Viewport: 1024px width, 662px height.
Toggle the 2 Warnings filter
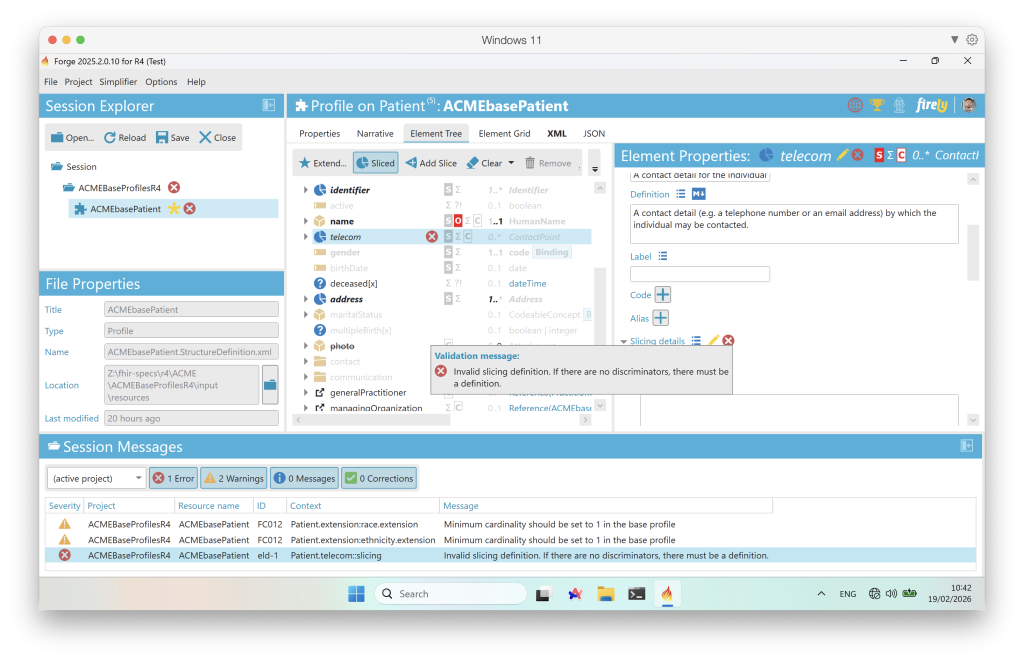(234, 478)
